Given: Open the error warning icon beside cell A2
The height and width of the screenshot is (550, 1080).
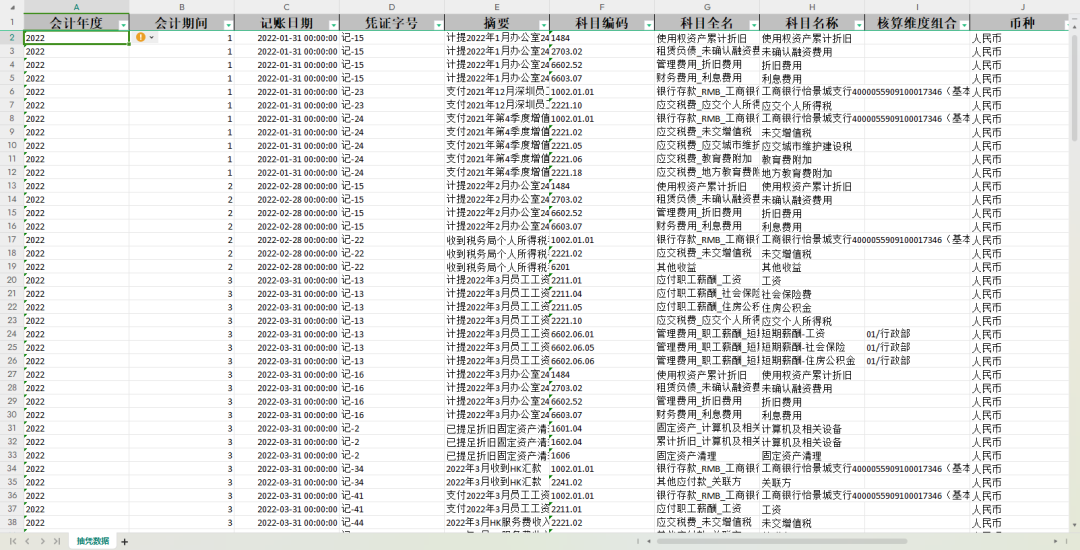Looking at the screenshot, I should pyautogui.click(x=141, y=37).
